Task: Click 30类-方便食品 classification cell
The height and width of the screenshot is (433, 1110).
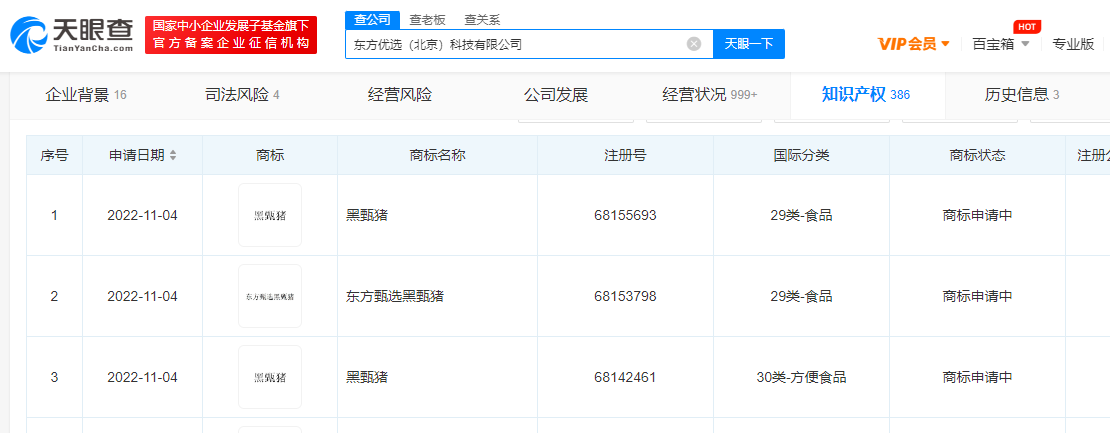Action: pyautogui.click(x=801, y=378)
